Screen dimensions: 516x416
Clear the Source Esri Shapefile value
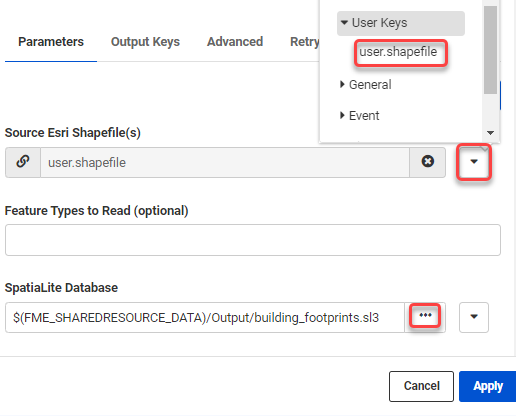[x=428, y=162]
